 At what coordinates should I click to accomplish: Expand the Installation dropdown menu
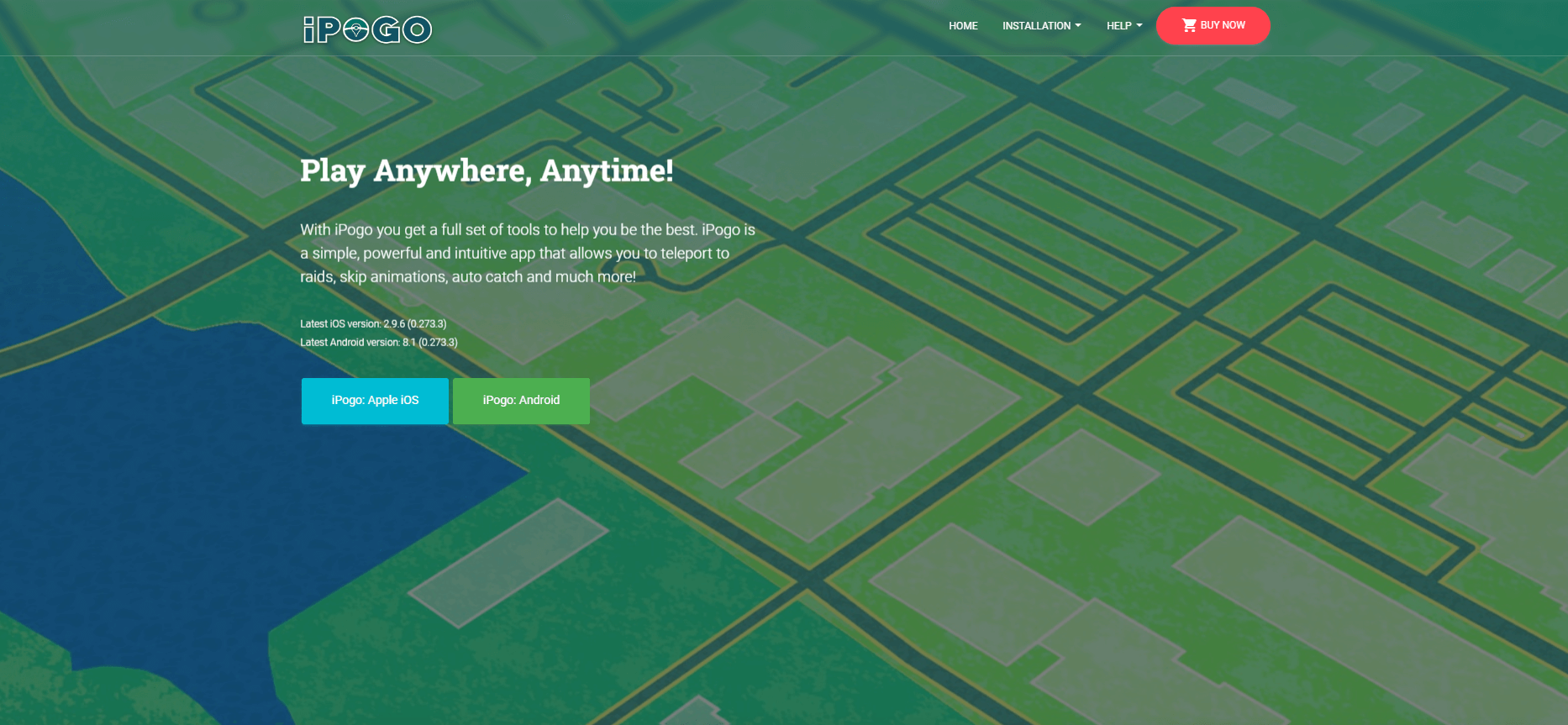click(x=1042, y=26)
